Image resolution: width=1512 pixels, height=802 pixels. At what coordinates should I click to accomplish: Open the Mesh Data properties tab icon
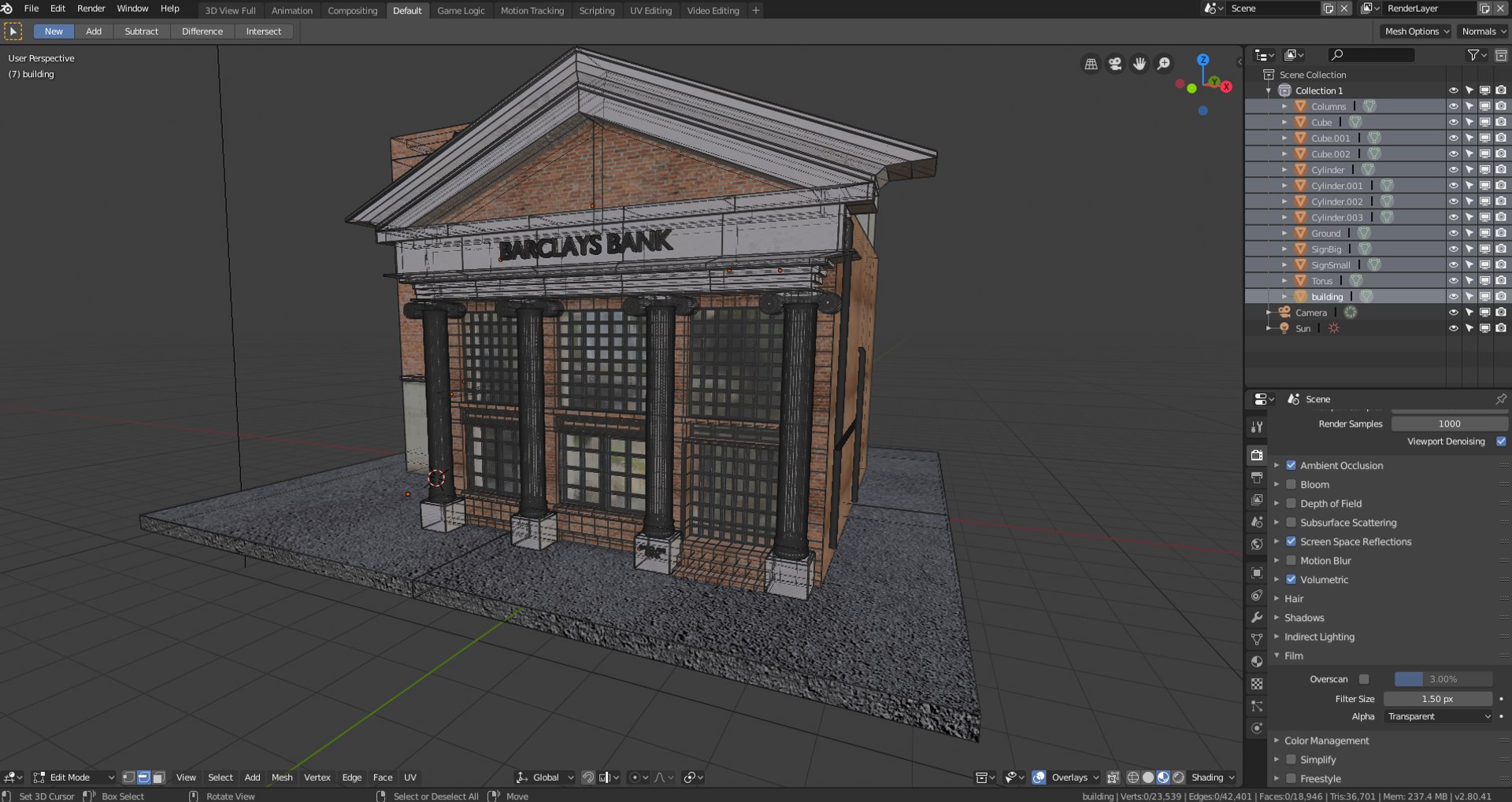(1257, 639)
